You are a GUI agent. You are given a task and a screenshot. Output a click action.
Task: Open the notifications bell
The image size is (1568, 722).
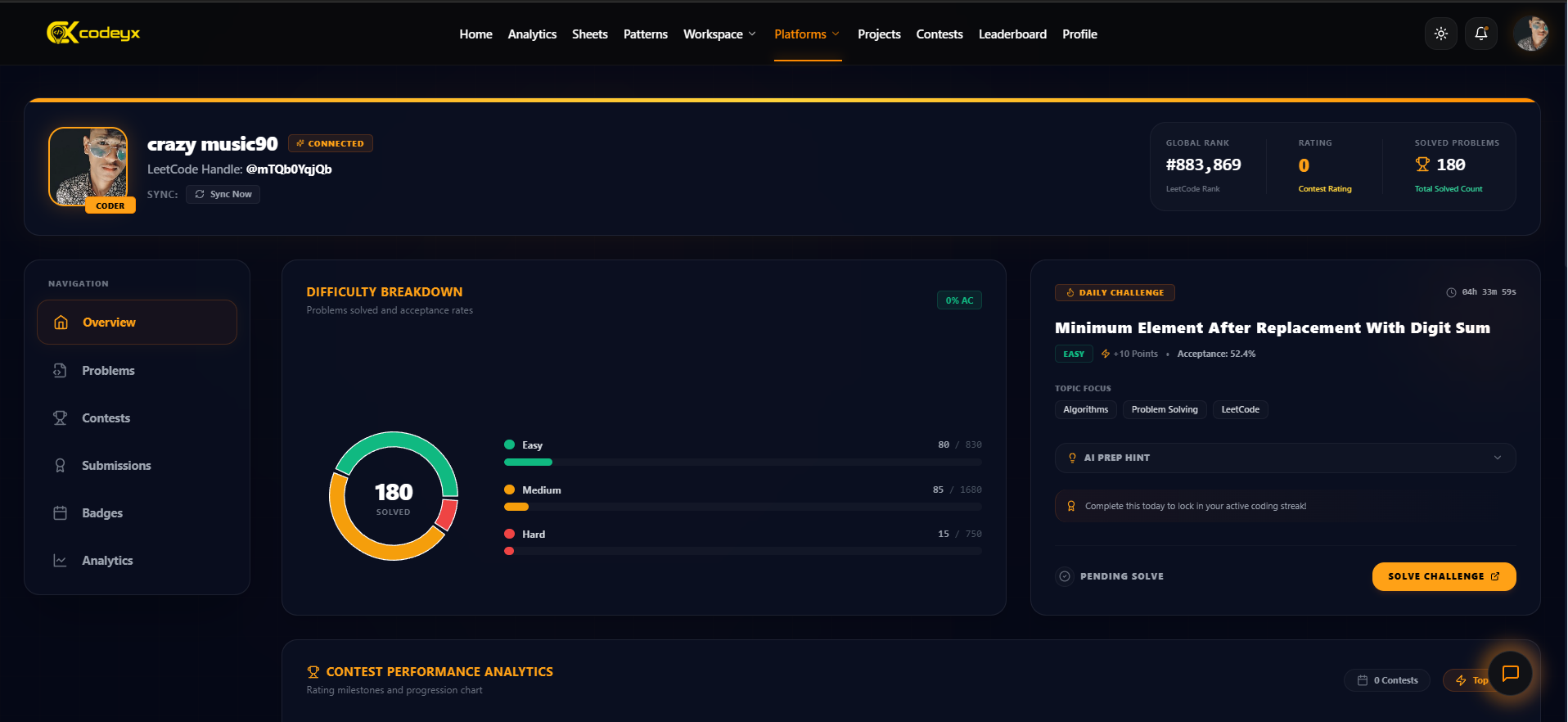point(1481,34)
